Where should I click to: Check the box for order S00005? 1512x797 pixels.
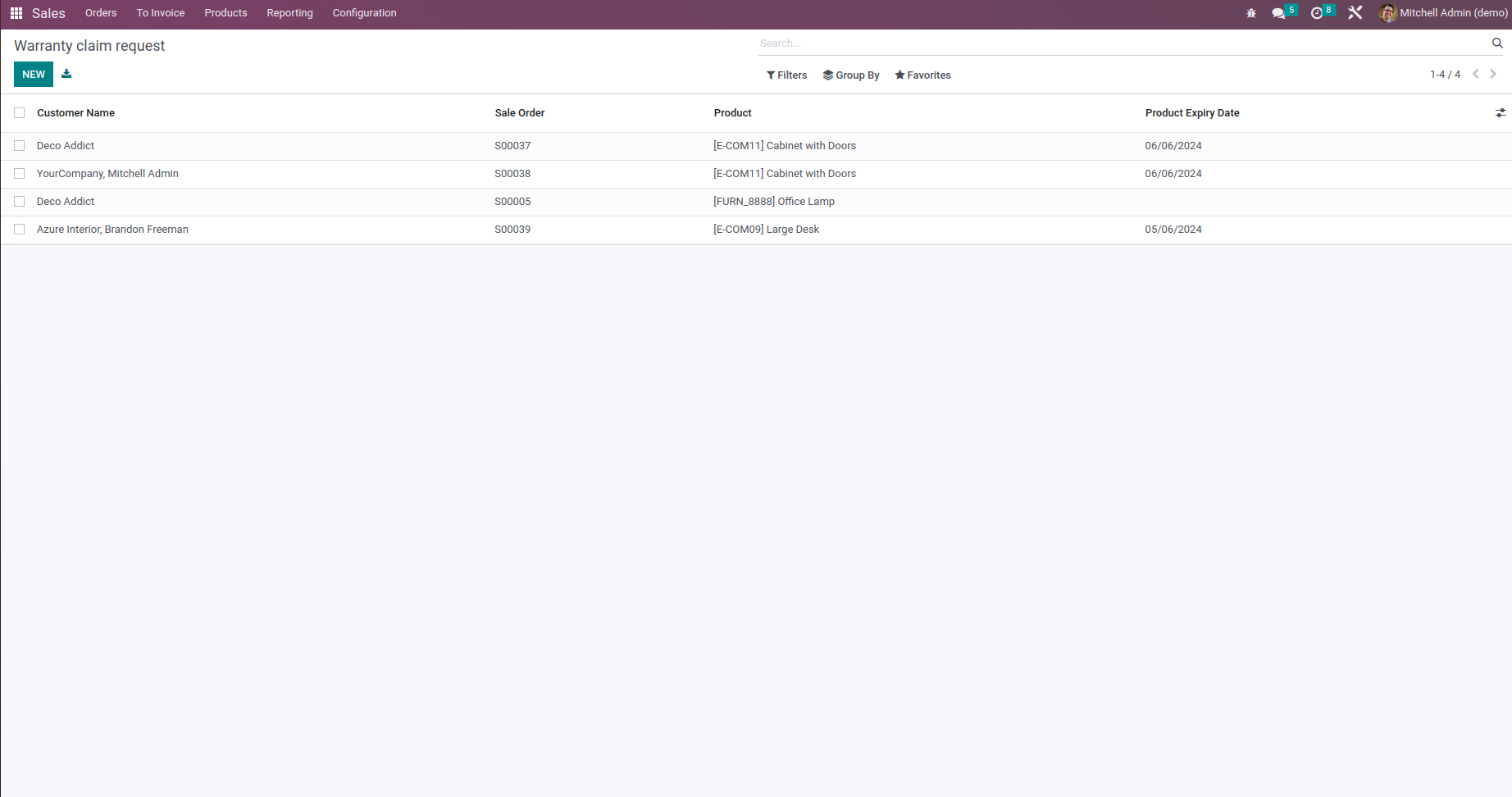pyautogui.click(x=20, y=202)
